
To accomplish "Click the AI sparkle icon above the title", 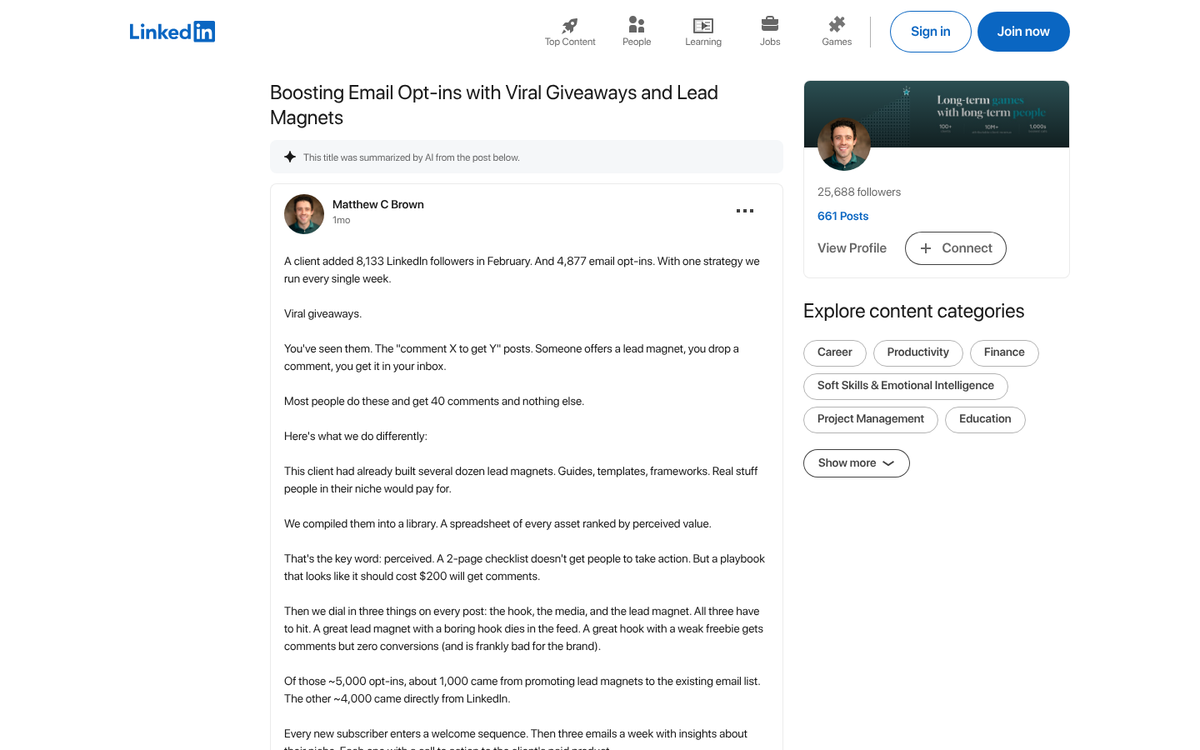I will pos(289,156).
